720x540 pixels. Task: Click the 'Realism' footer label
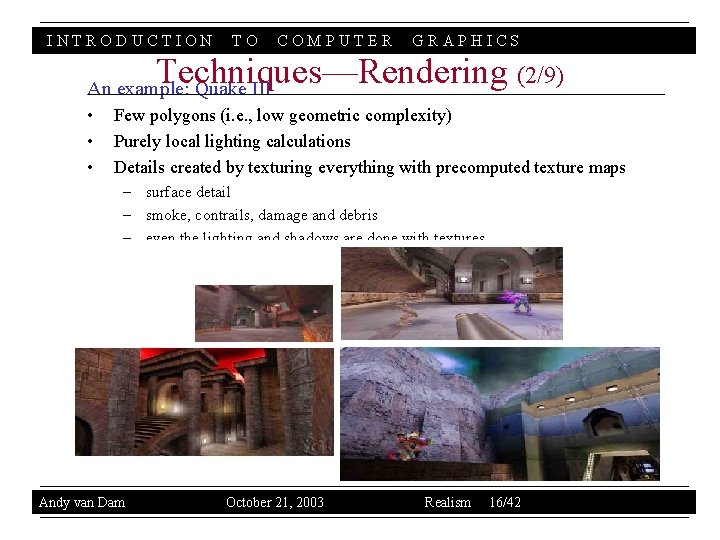(x=447, y=502)
